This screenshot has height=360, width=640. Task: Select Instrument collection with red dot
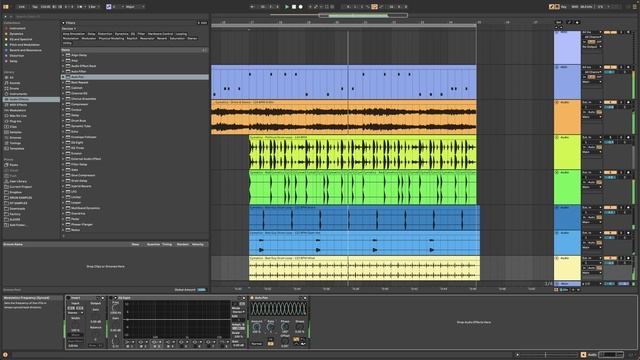tap(18, 28)
